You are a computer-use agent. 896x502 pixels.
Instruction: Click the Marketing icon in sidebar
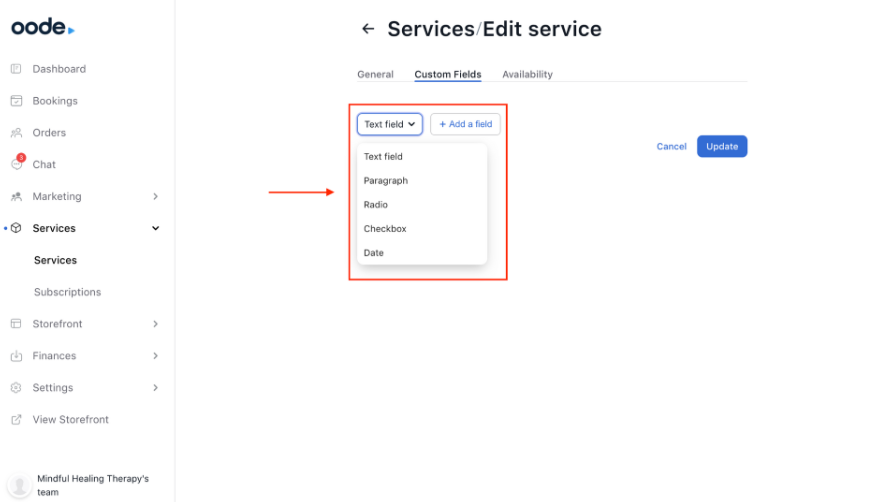(16, 197)
